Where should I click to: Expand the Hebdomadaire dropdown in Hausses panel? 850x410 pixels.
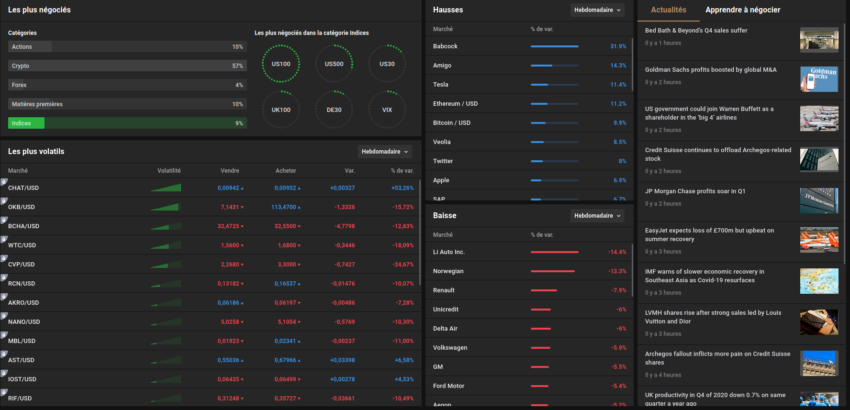(596, 10)
